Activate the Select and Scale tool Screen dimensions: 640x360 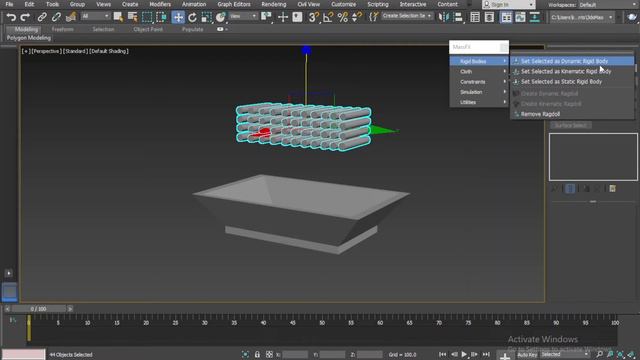[207, 17]
